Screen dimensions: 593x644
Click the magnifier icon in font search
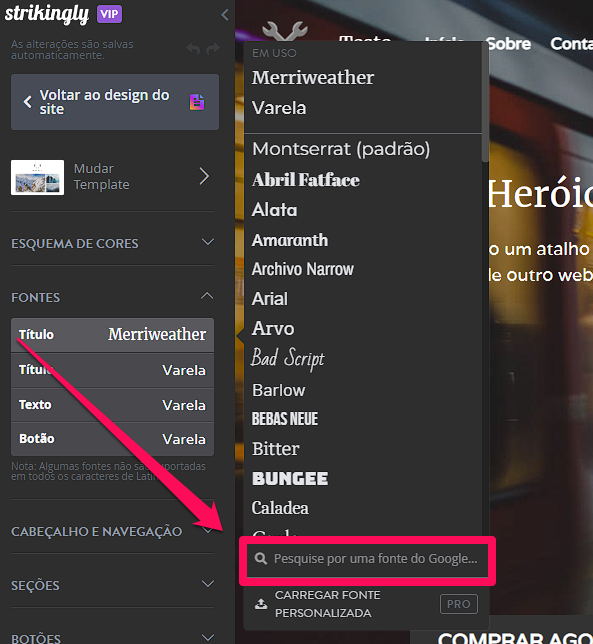tap(261, 559)
